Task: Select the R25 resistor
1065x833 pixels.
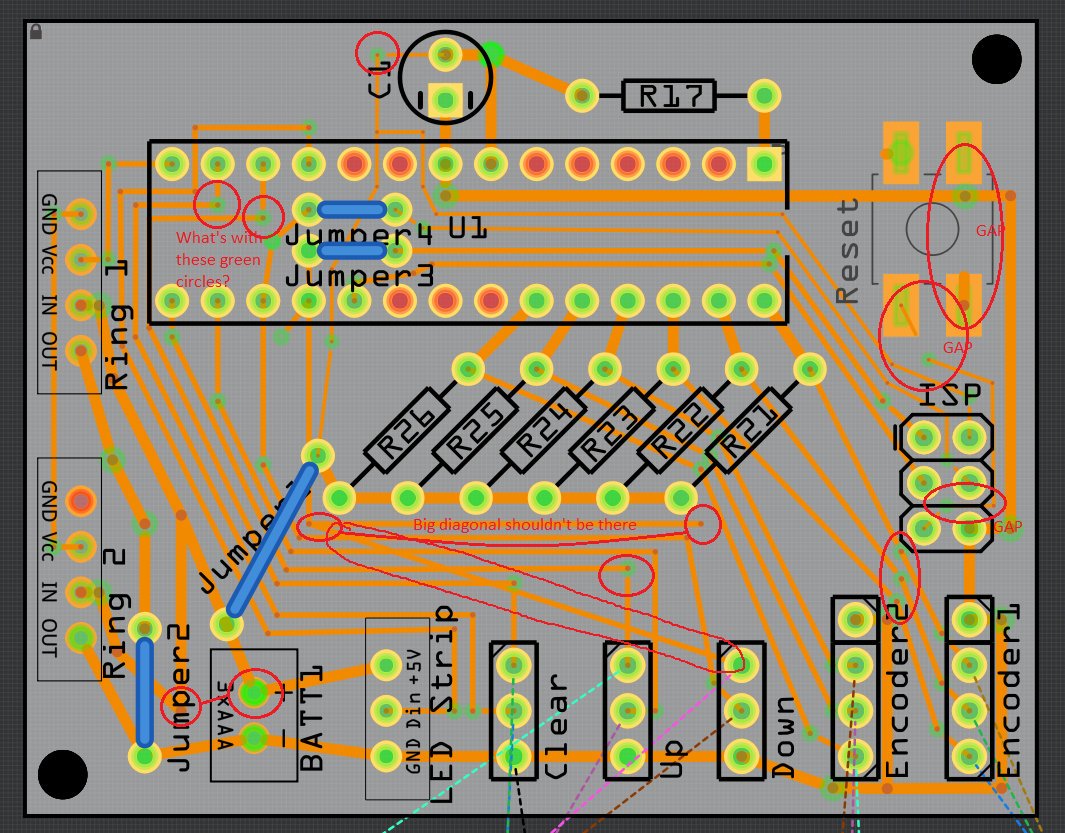Action: [x=475, y=431]
